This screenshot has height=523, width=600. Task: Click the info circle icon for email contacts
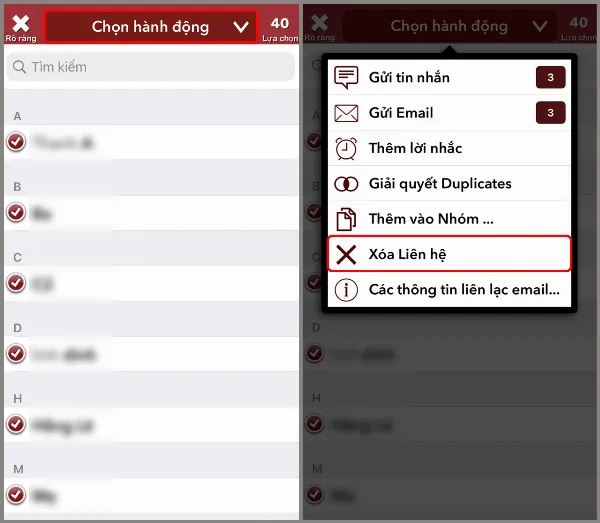346,290
